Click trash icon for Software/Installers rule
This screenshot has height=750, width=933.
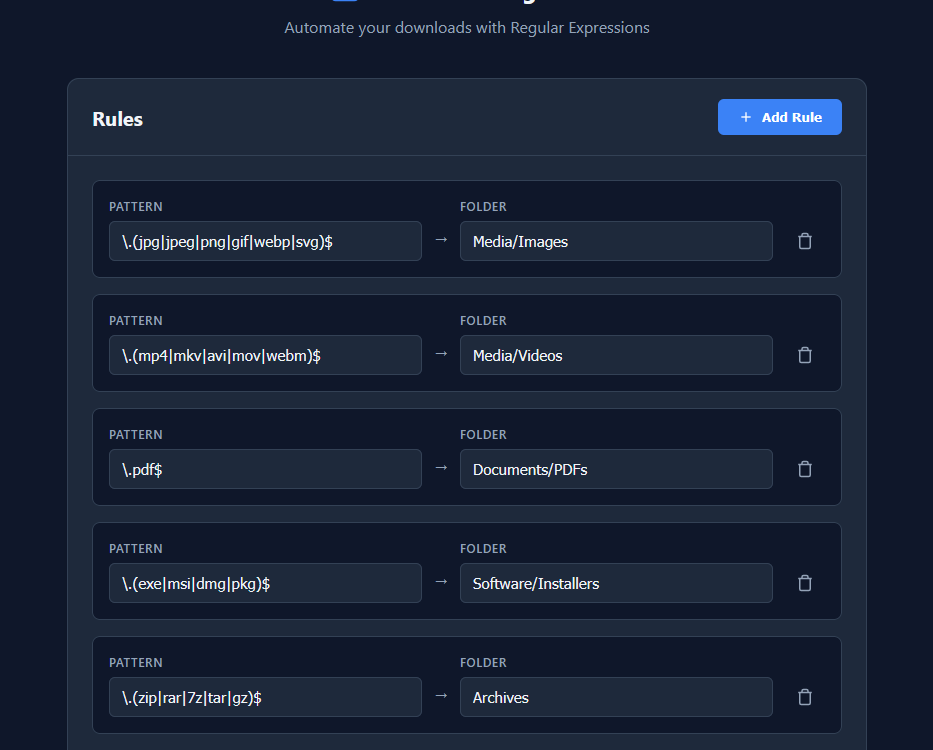click(x=805, y=583)
